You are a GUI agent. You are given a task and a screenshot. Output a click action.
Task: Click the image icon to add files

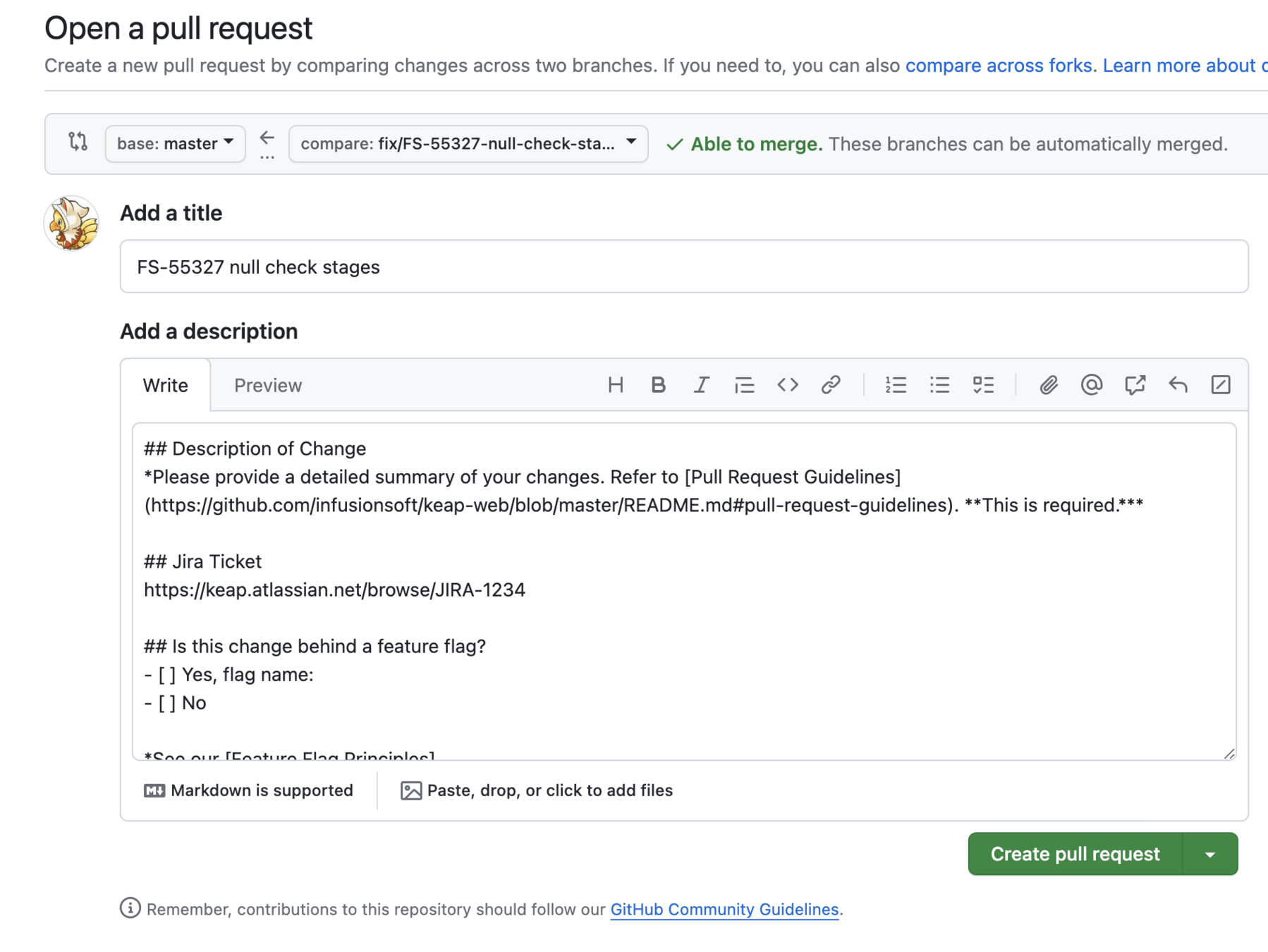[x=411, y=791]
